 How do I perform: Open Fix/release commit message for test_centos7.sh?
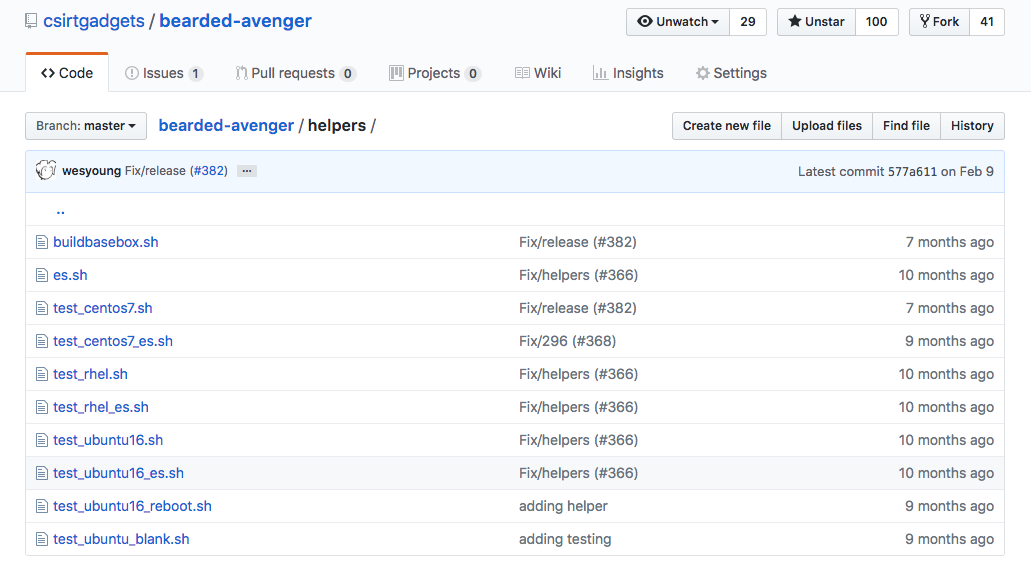tap(577, 308)
